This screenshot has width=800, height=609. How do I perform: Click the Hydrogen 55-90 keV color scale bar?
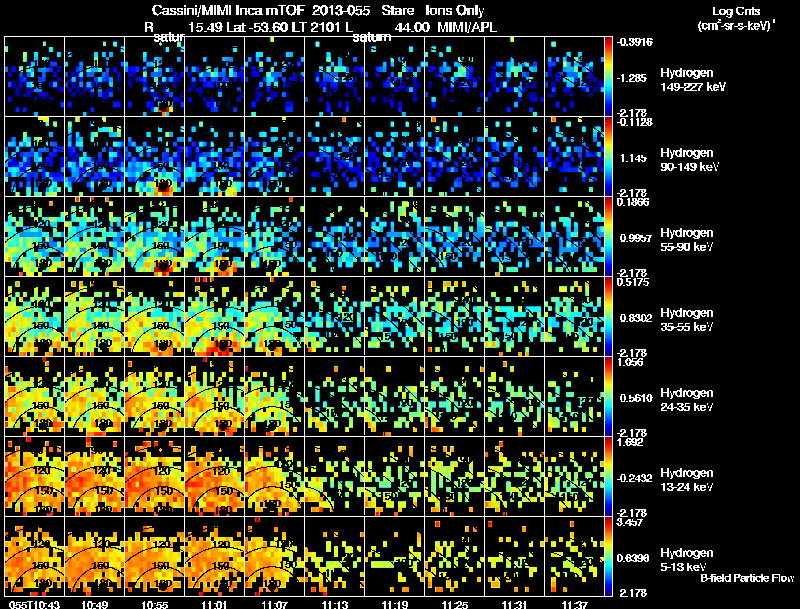(608, 237)
